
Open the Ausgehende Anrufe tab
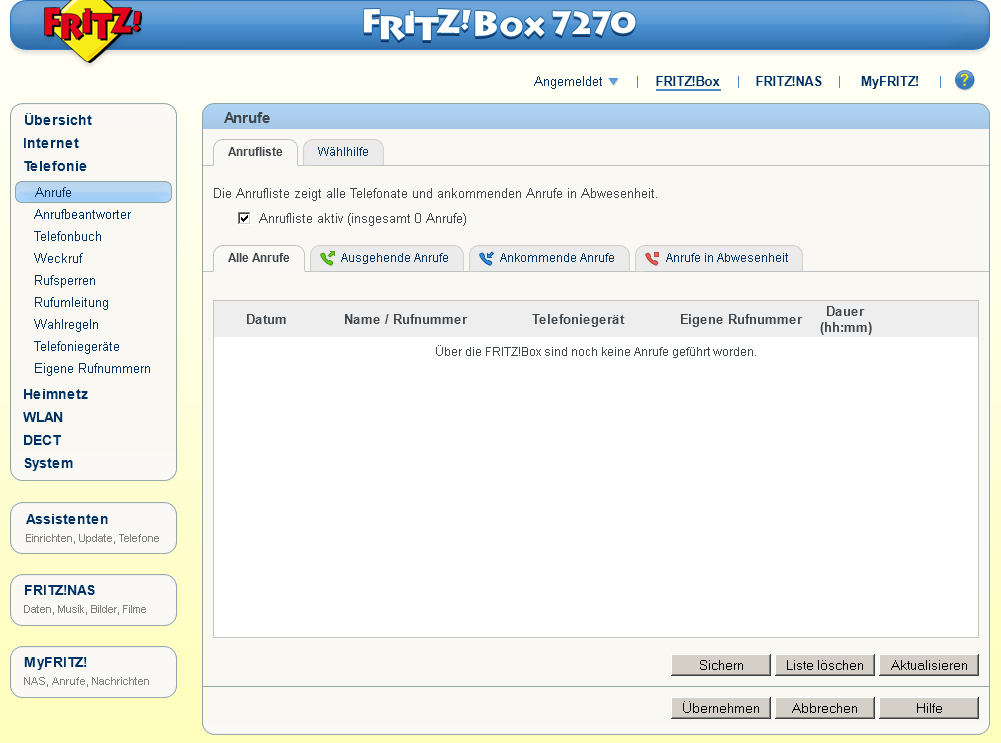(x=387, y=258)
